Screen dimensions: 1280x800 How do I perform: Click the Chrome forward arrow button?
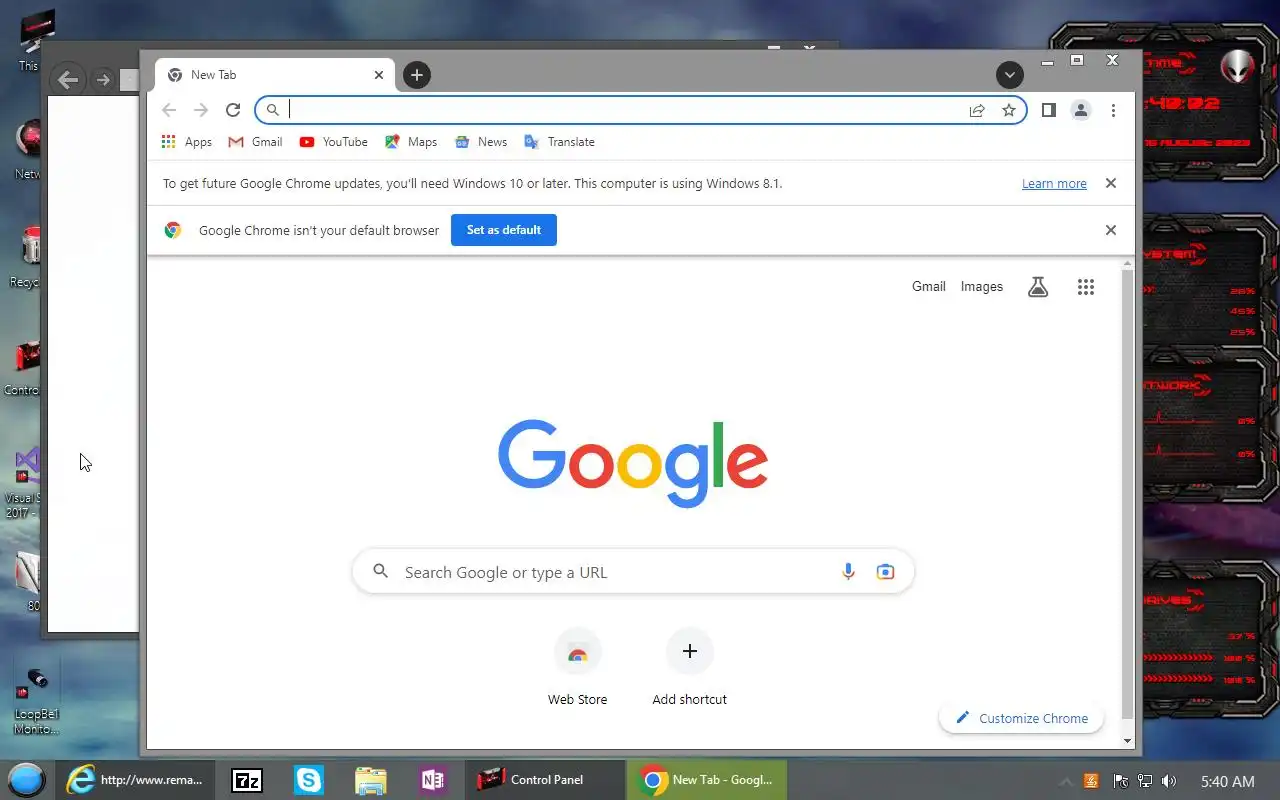click(201, 110)
